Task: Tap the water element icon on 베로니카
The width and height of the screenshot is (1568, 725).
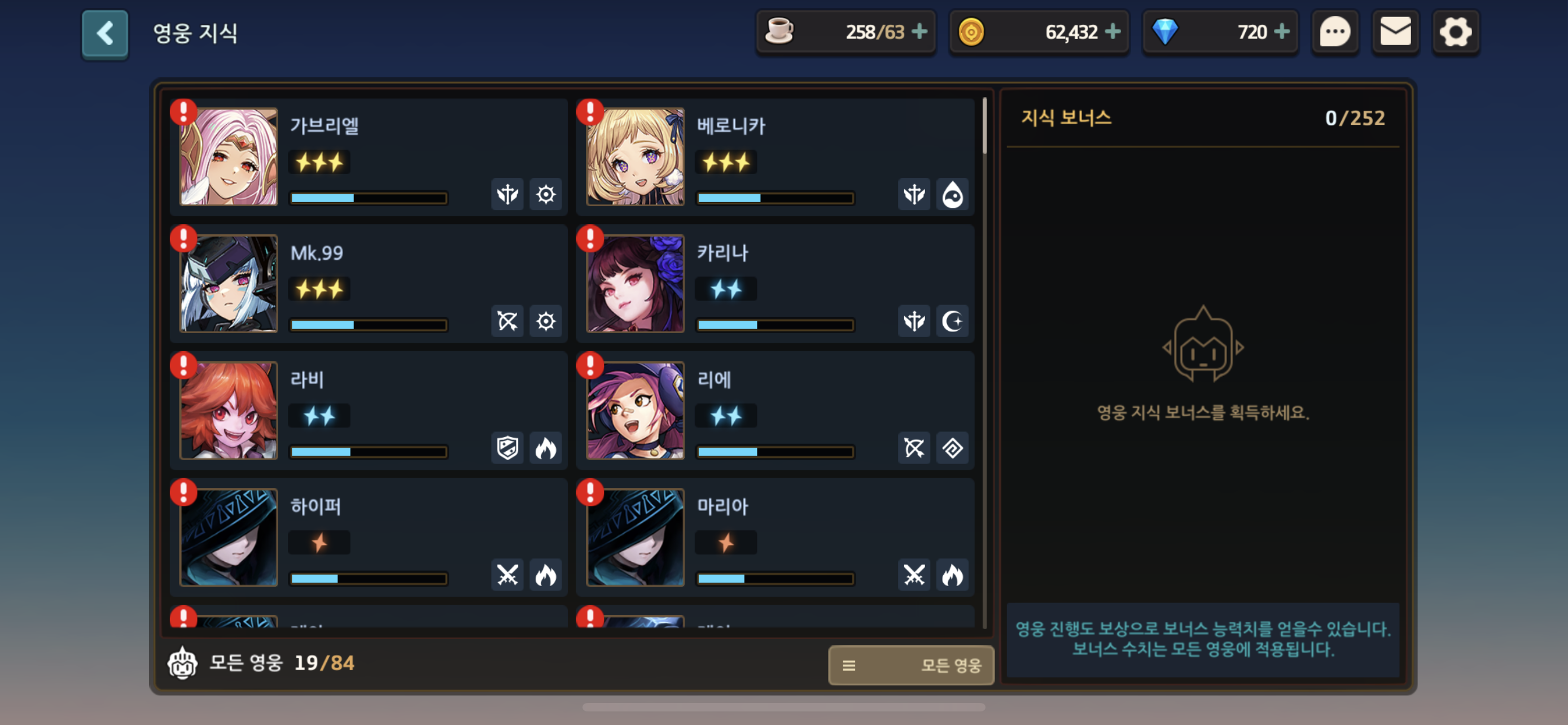Action: (x=952, y=195)
